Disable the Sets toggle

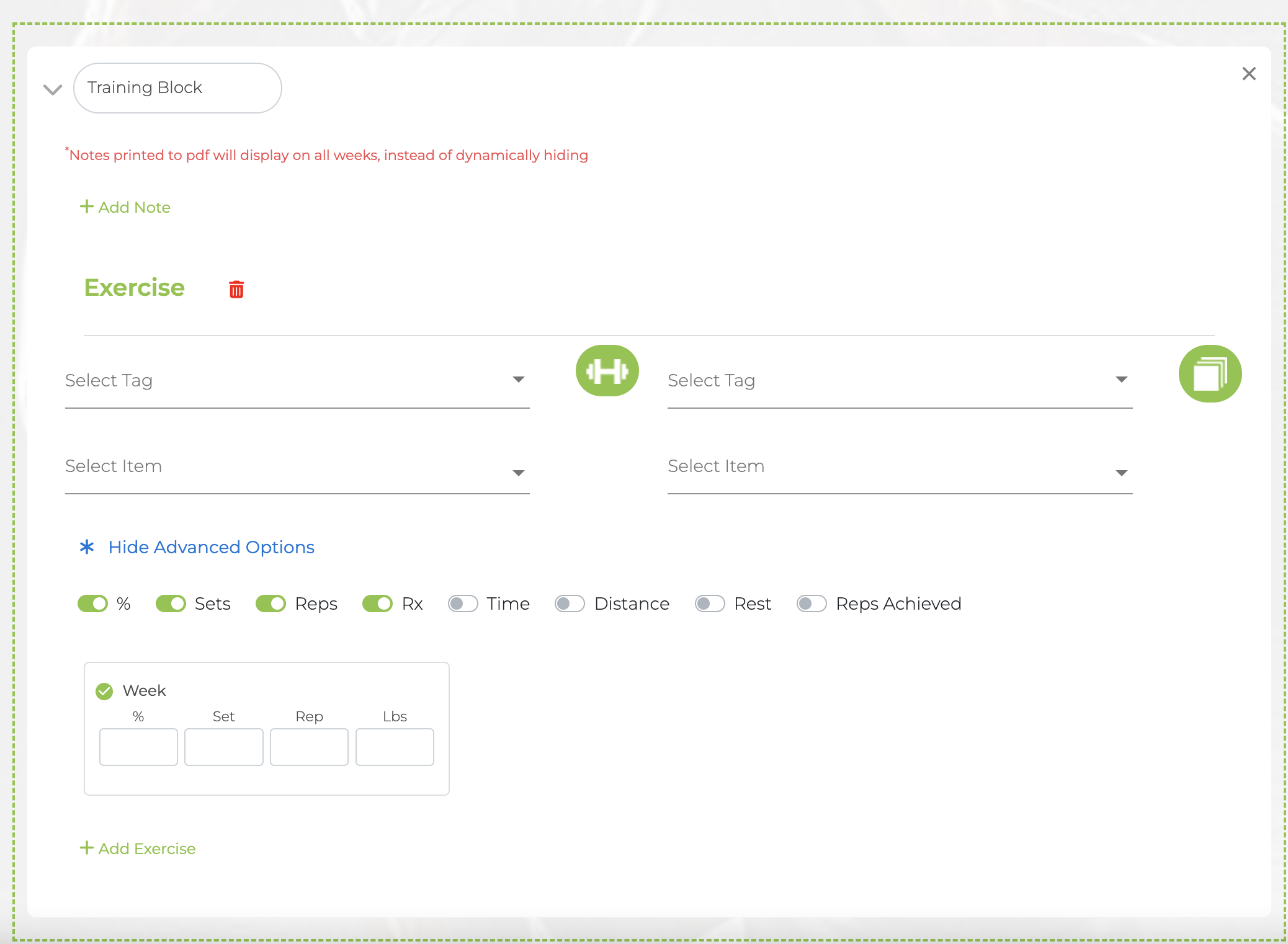(171, 603)
